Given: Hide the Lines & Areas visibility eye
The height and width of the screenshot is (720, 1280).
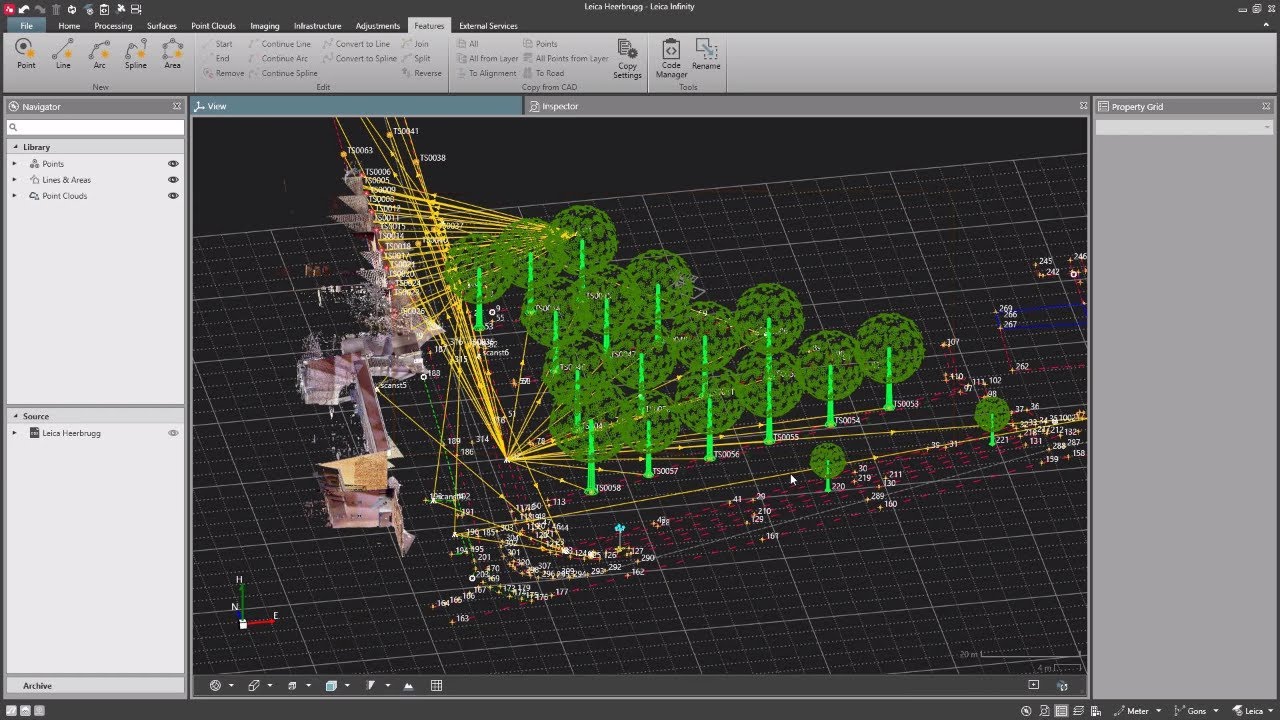Looking at the screenshot, I should click(173, 180).
